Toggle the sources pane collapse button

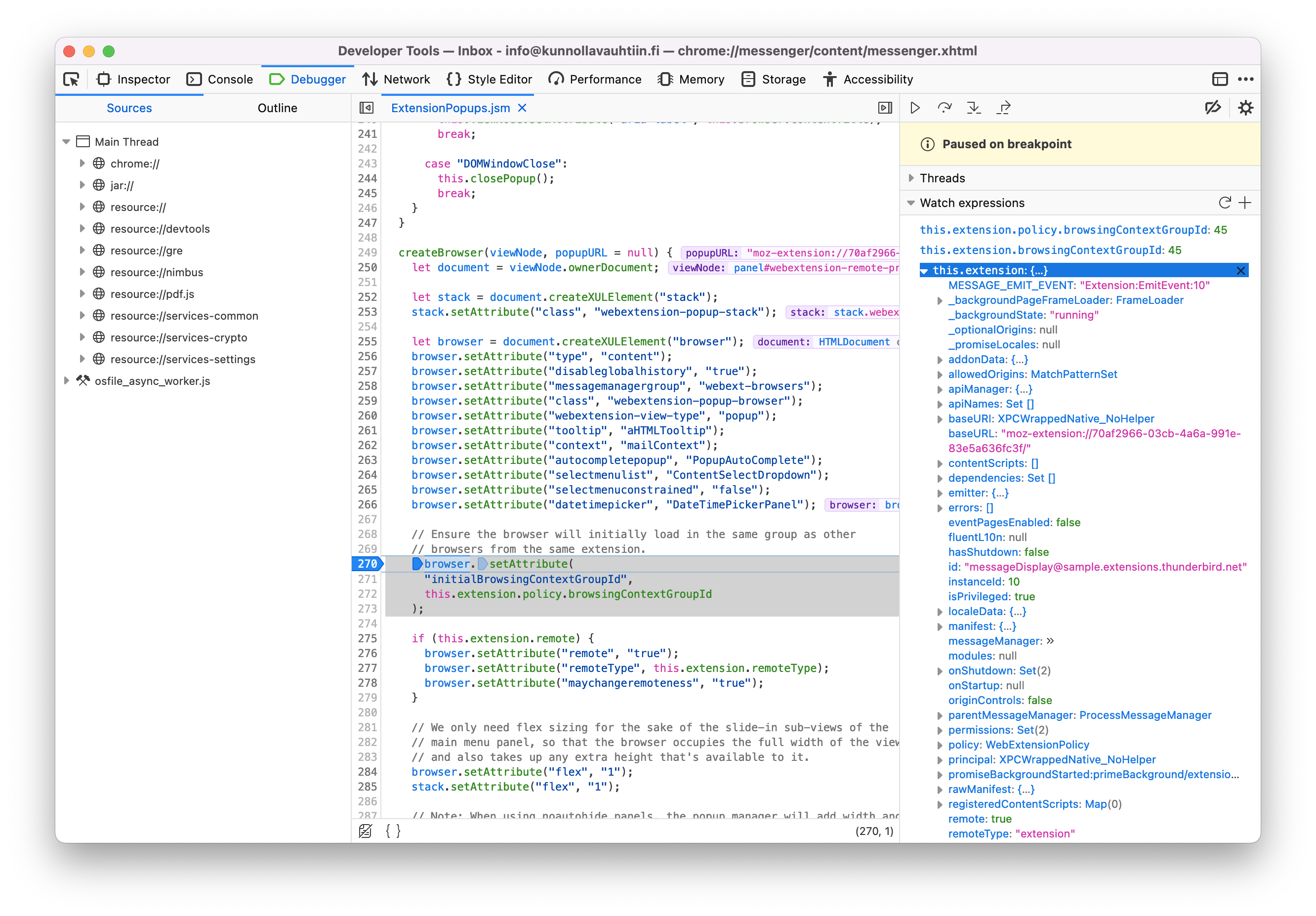pyautogui.click(x=366, y=108)
